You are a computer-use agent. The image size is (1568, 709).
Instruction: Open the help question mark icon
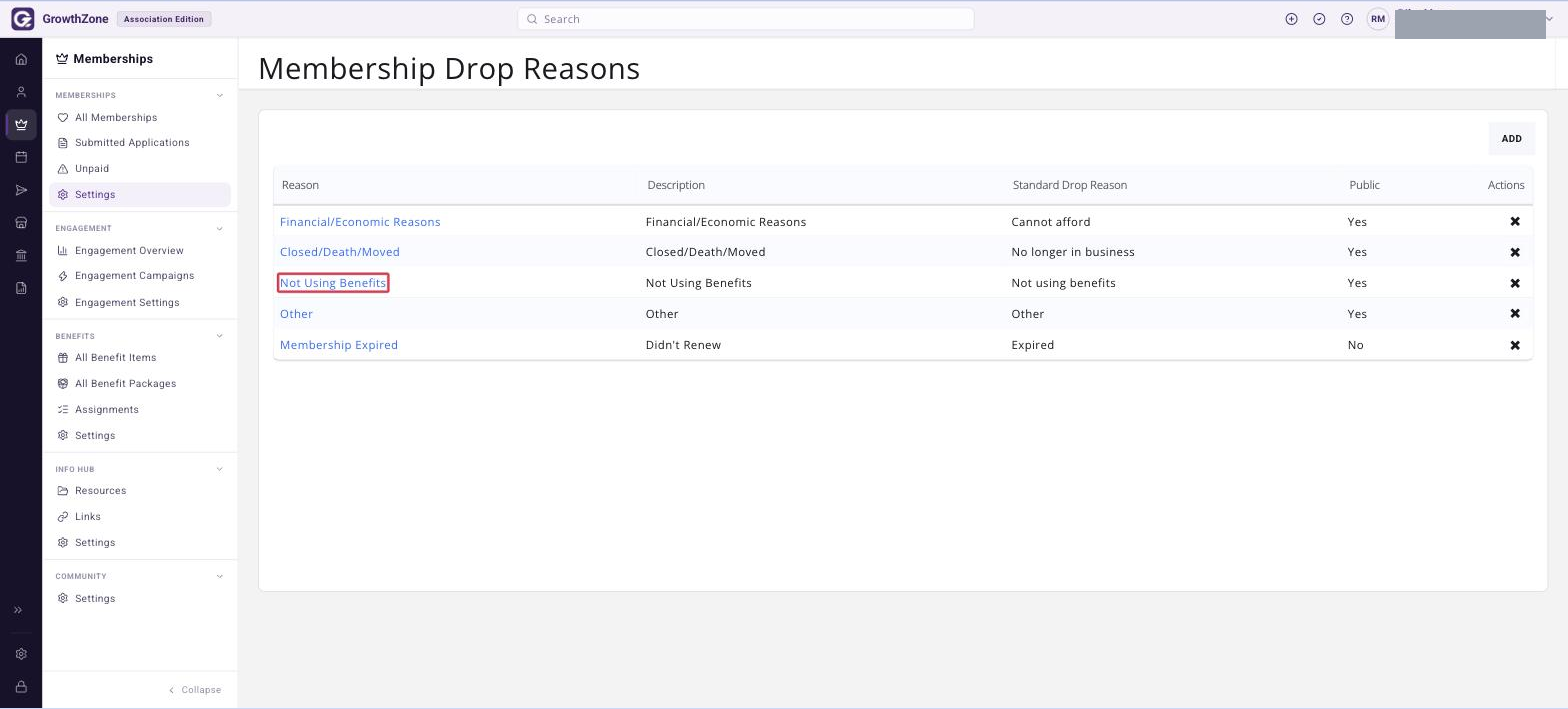1347,19
